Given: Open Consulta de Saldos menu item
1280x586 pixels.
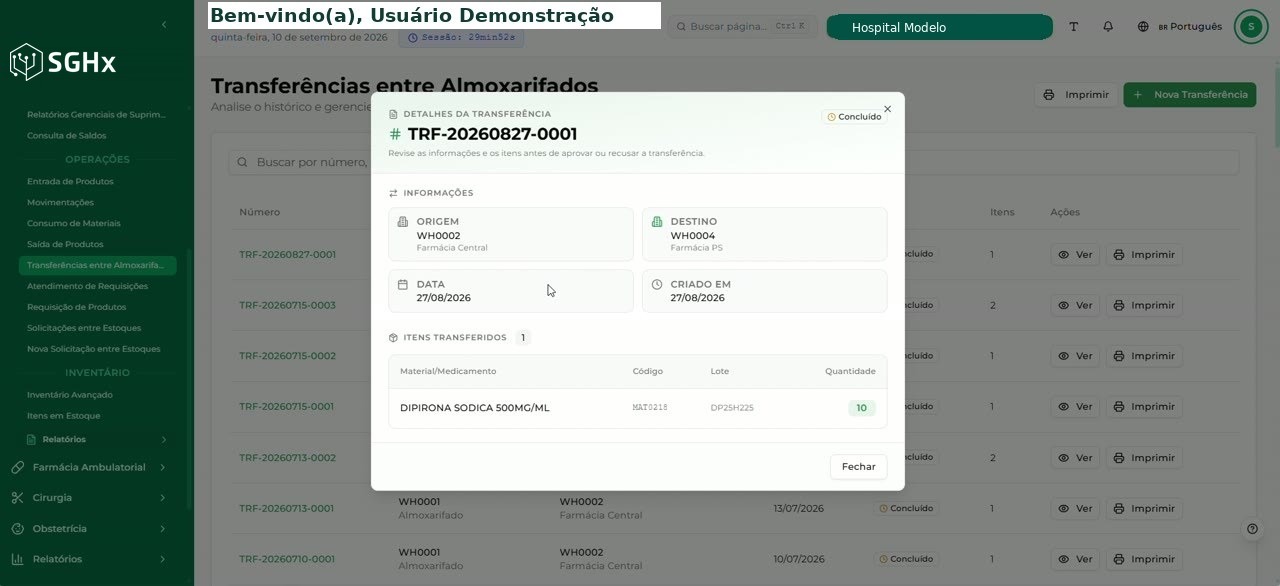Looking at the screenshot, I should click(66, 136).
